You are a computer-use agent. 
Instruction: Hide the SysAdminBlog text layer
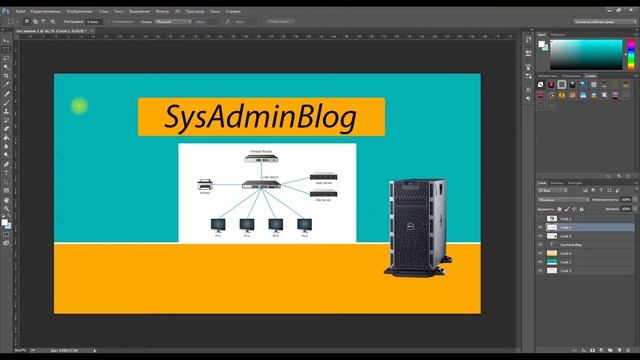point(540,245)
